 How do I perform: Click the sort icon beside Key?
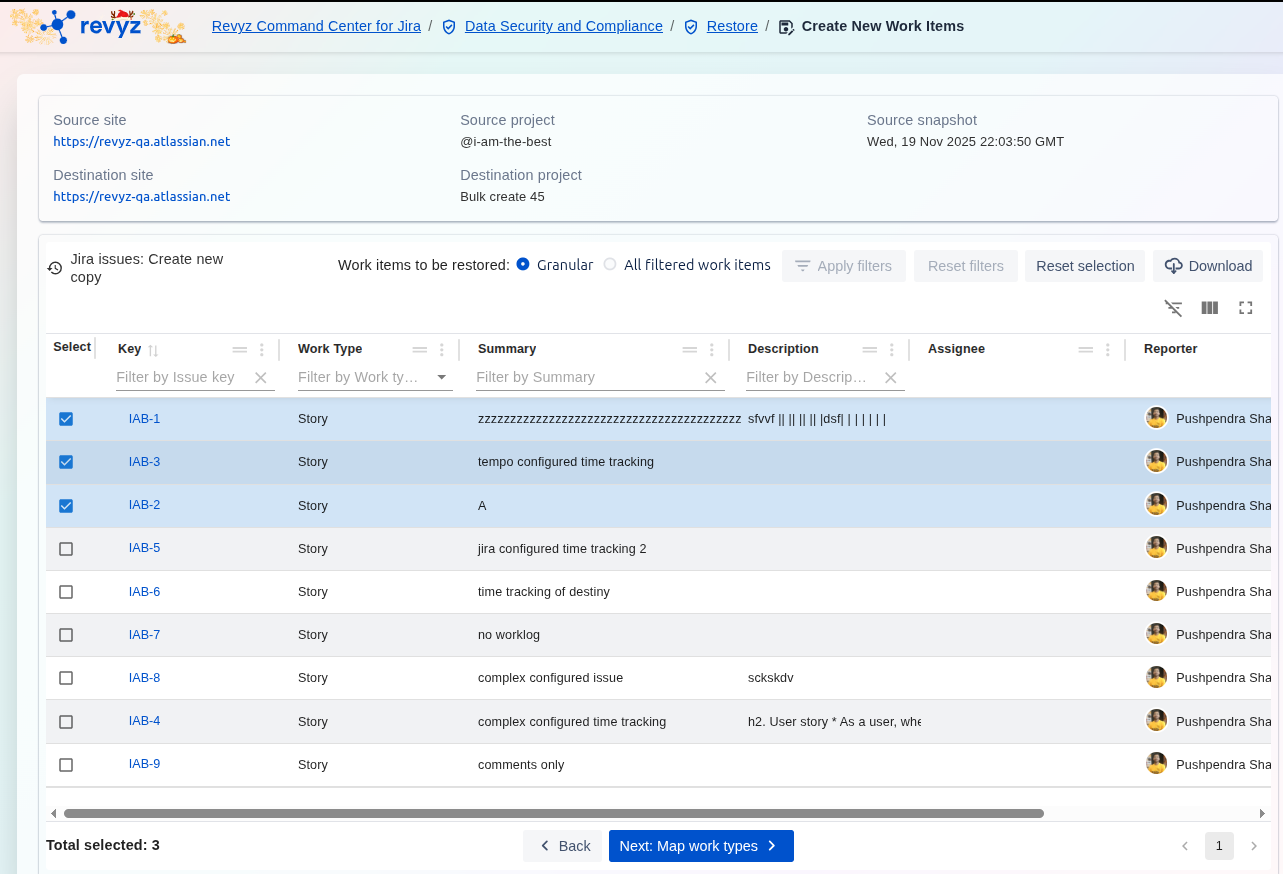153,350
